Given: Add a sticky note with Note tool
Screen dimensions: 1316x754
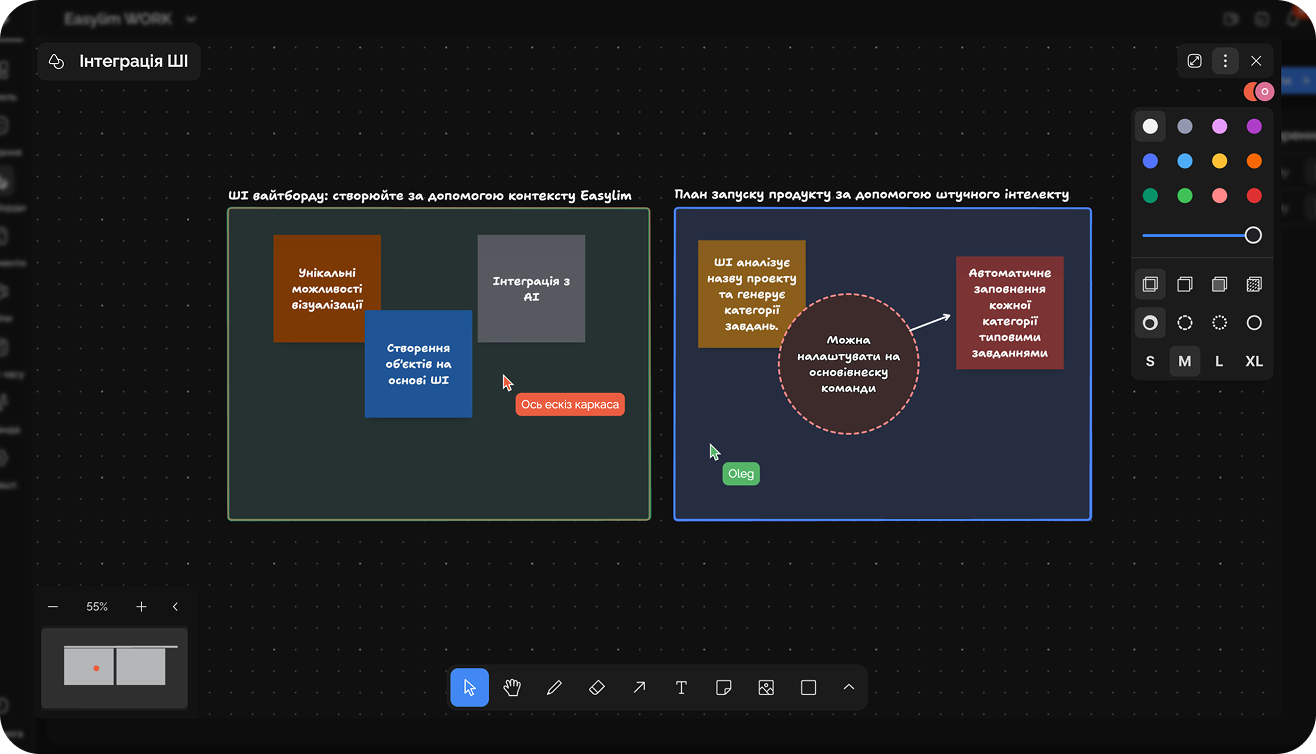Looking at the screenshot, I should coord(724,688).
